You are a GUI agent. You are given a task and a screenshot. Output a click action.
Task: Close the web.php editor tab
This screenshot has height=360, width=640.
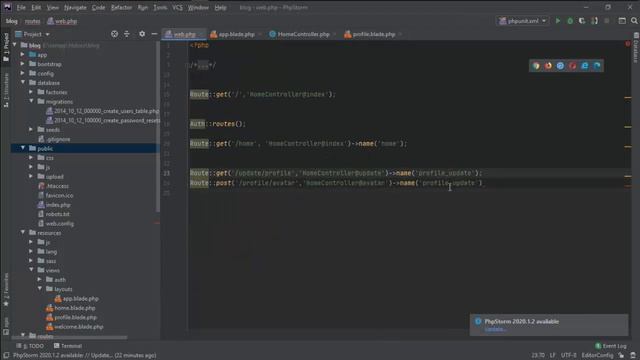point(201,34)
